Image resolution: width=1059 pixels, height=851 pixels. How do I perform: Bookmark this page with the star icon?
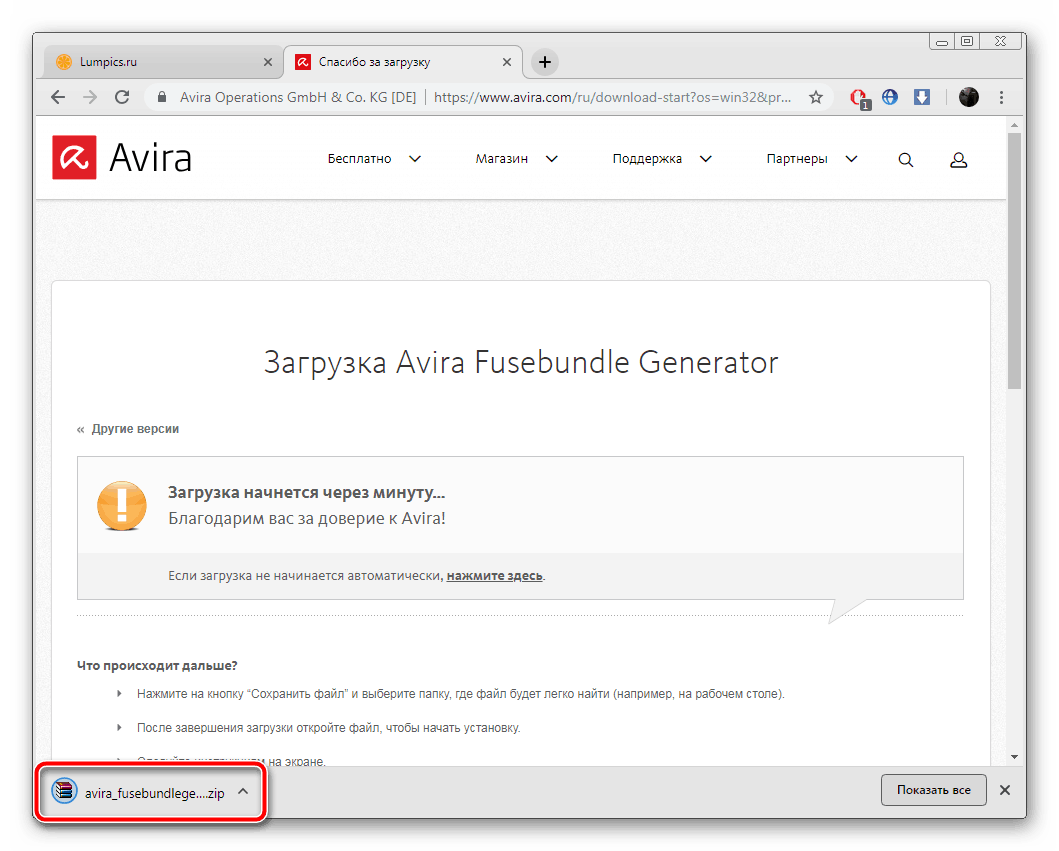click(x=816, y=98)
